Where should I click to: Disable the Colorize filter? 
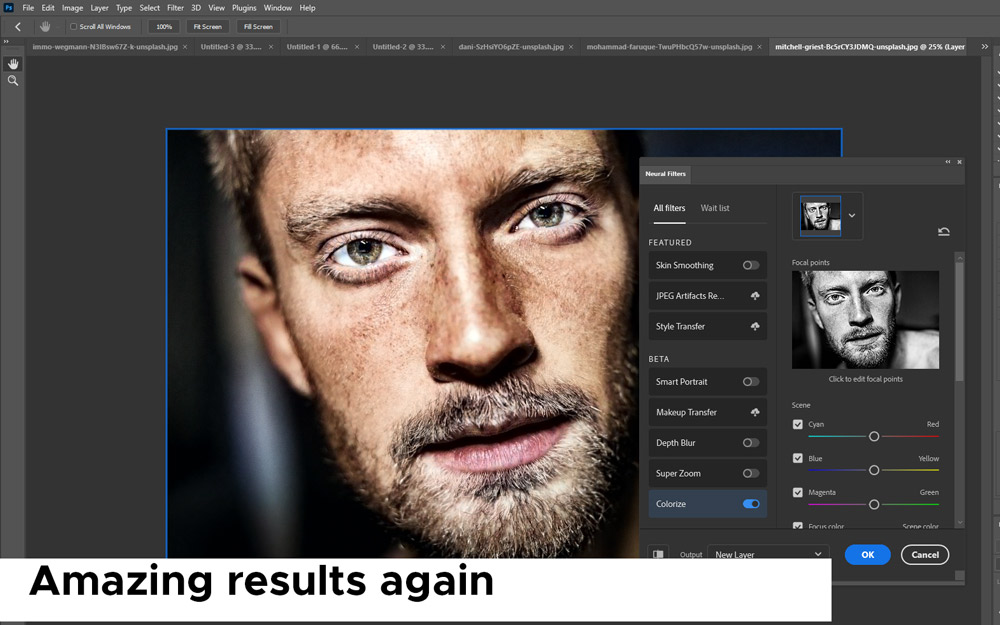pos(751,503)
